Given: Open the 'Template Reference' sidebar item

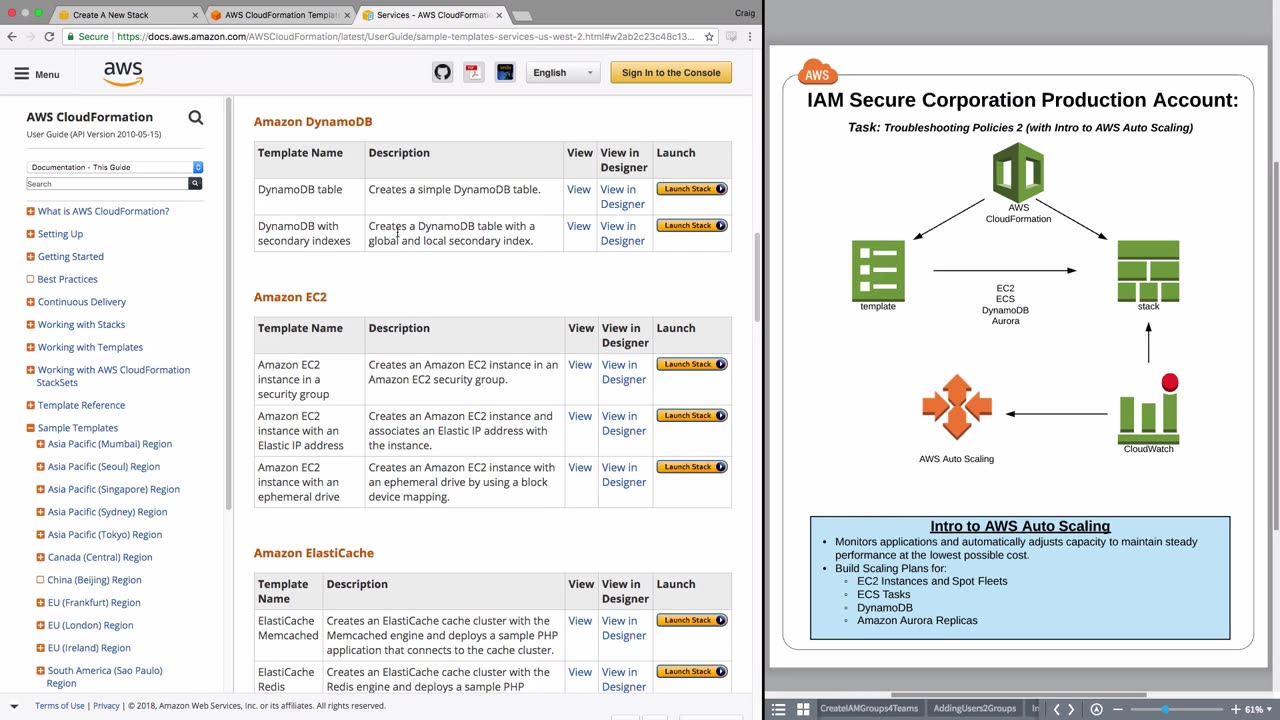Looking at the screenshot, I should 81,405.
